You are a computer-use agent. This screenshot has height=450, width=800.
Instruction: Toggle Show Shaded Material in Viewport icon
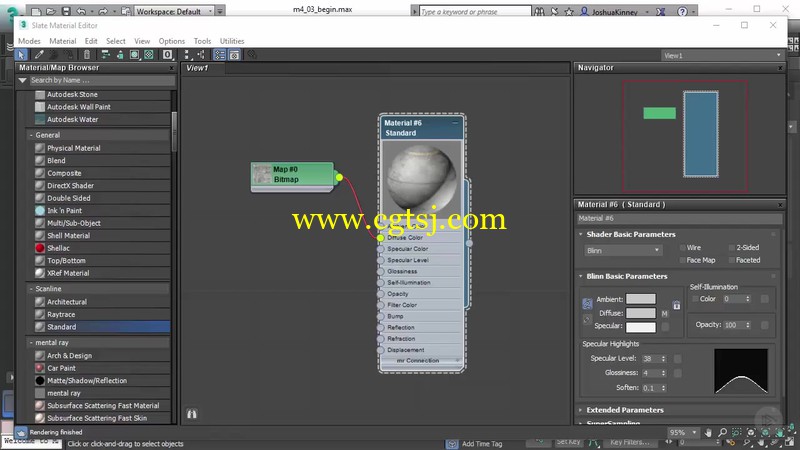(134, 55)
